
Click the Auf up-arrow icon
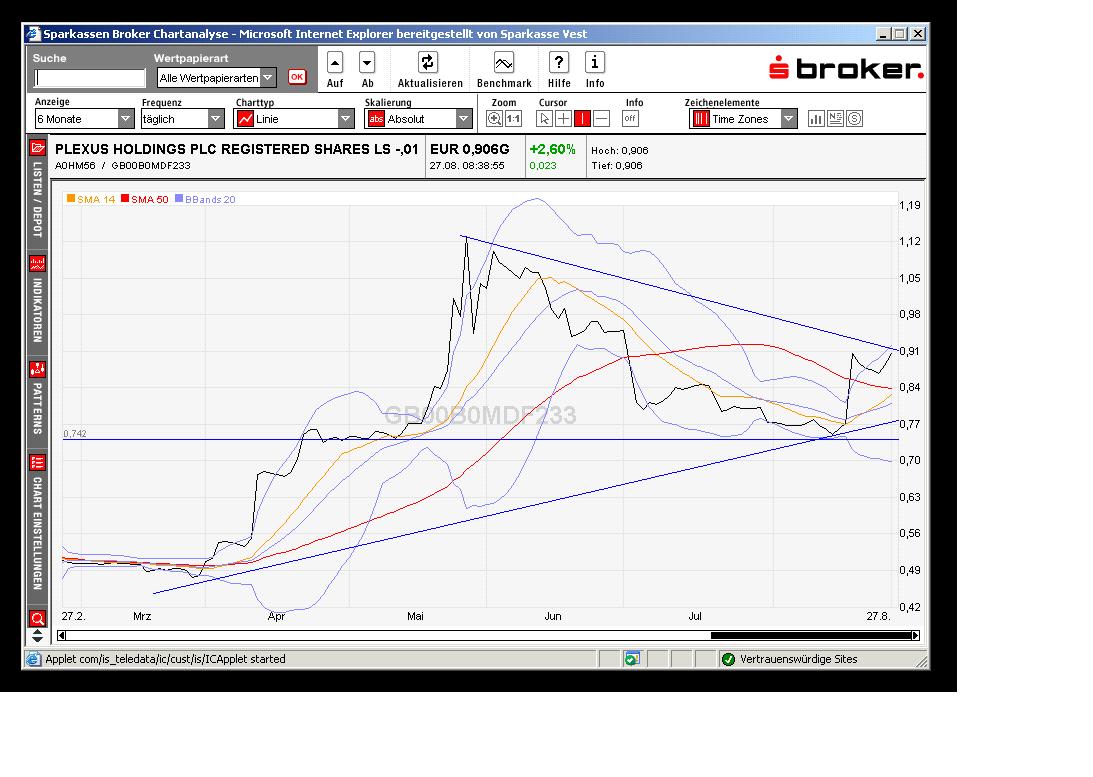(x=335, y=63)
